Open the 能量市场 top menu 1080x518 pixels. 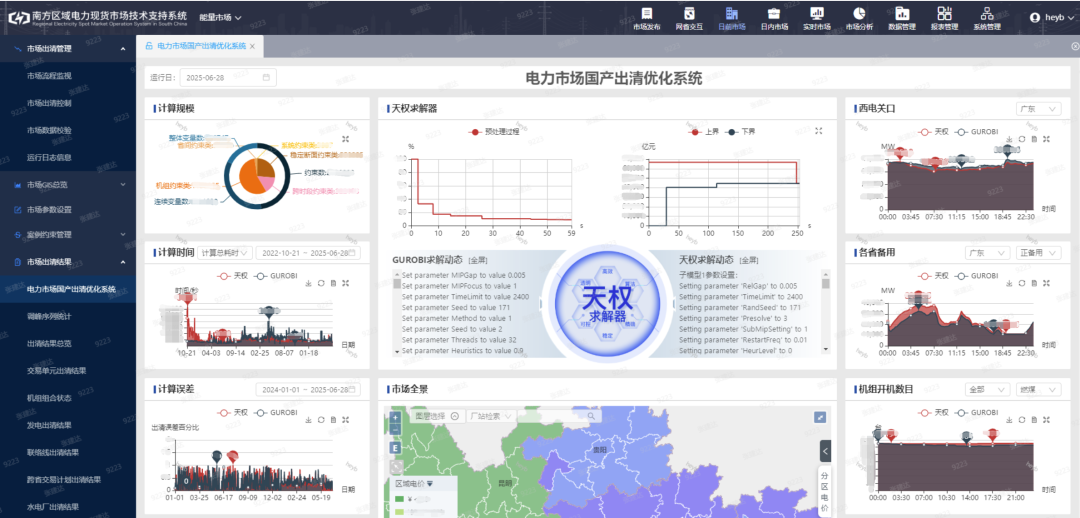(x=220, y=17)
